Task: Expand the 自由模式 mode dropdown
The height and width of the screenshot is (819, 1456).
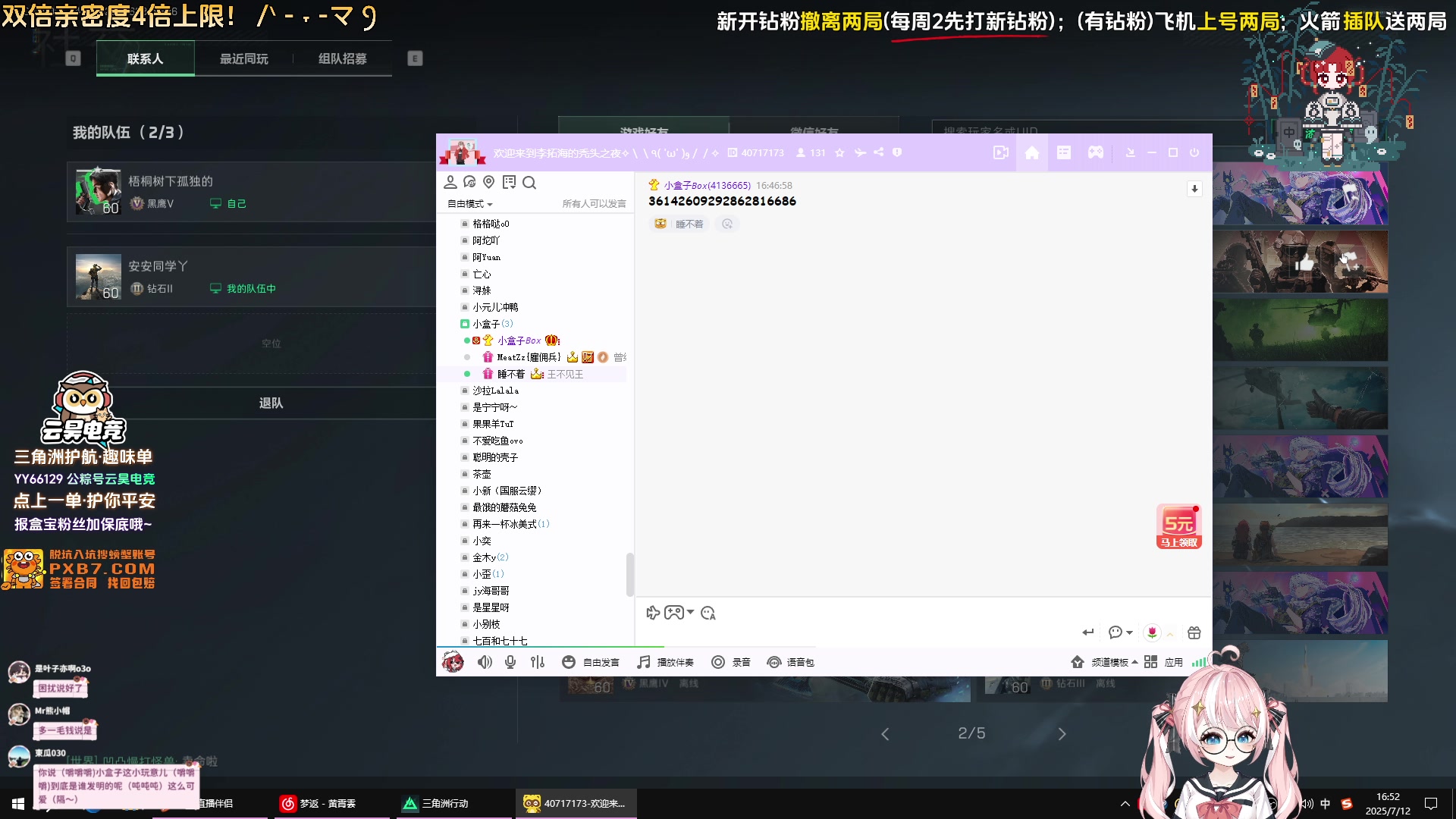Action: [470, 204]
